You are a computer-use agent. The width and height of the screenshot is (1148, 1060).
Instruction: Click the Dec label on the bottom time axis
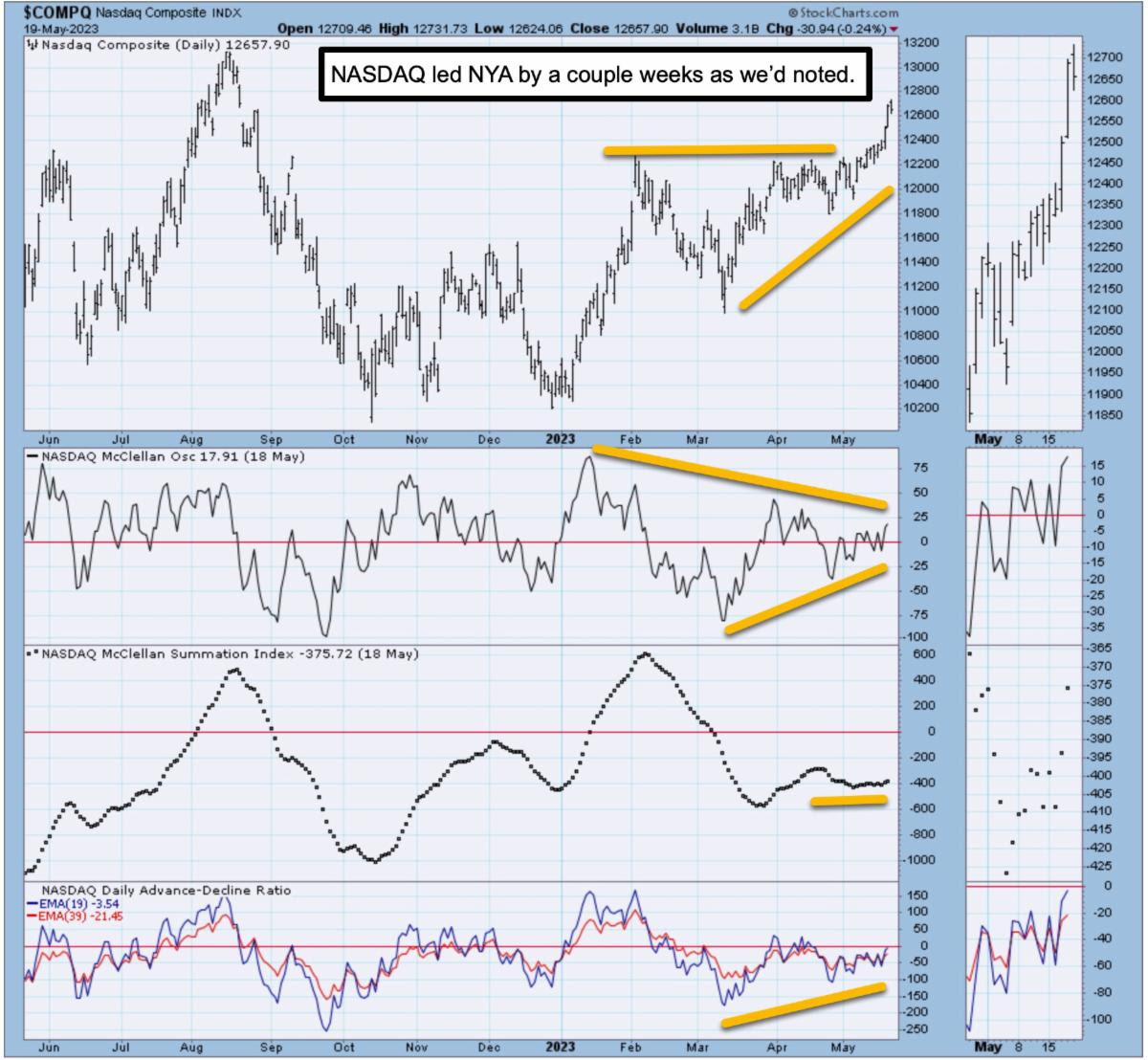[488, 1046]
